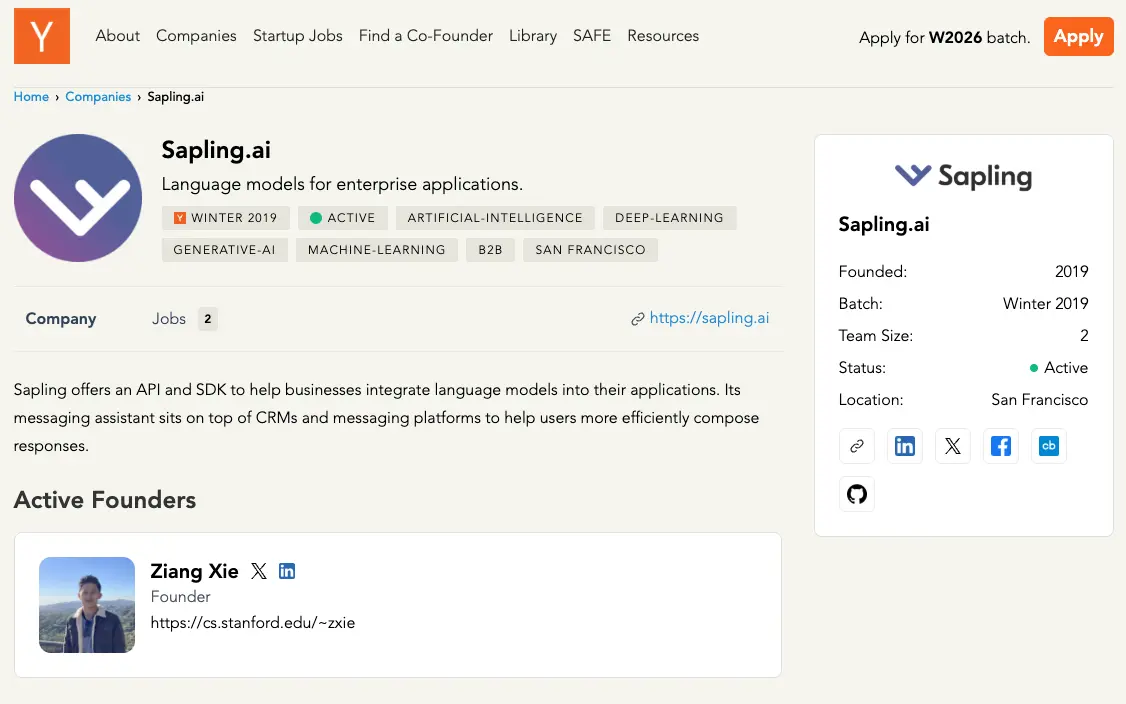This screenshot has width=1126, height=704.
Task: Click the https://cs.stanford.edu/~zxie text
Action: coord(253,623)
